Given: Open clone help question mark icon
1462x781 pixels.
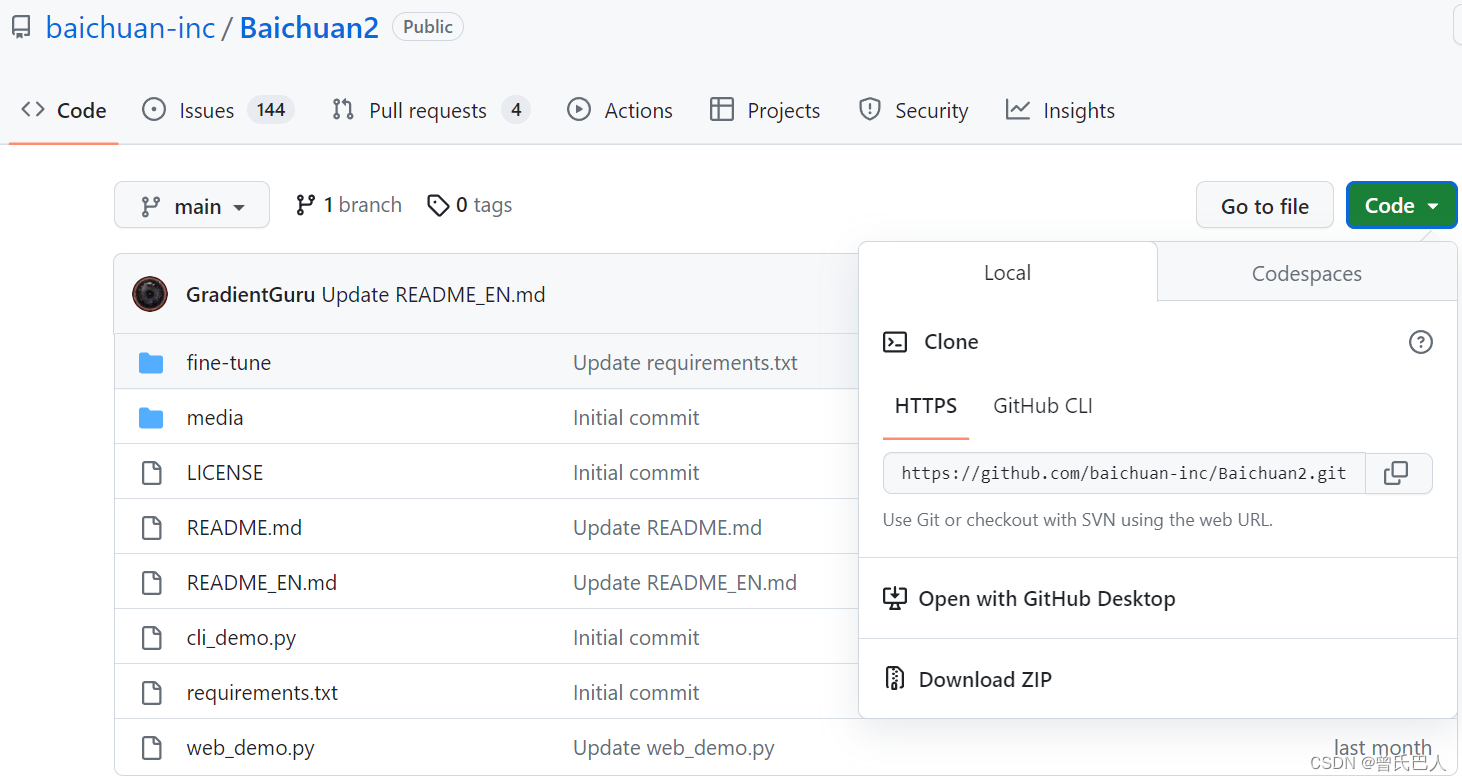Looking at the screenshot, I should pyautogui.click(x=1420, y=342).
